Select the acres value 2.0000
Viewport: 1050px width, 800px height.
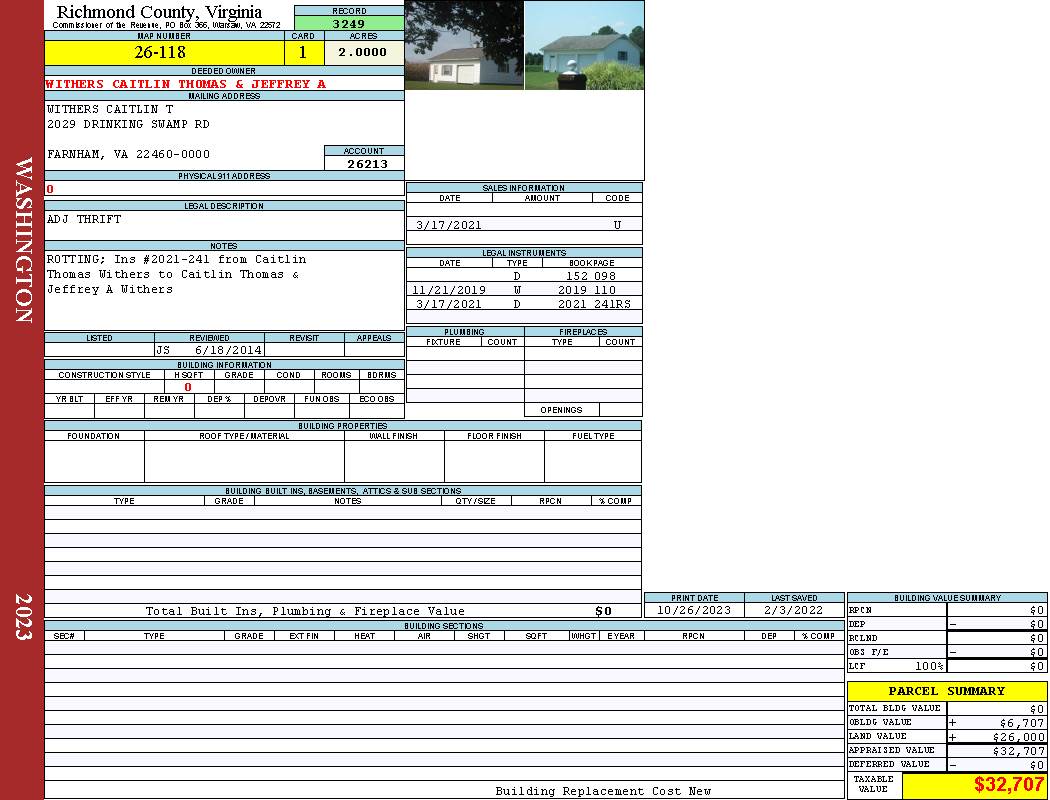pyautogui.click(x=363, y=52)
